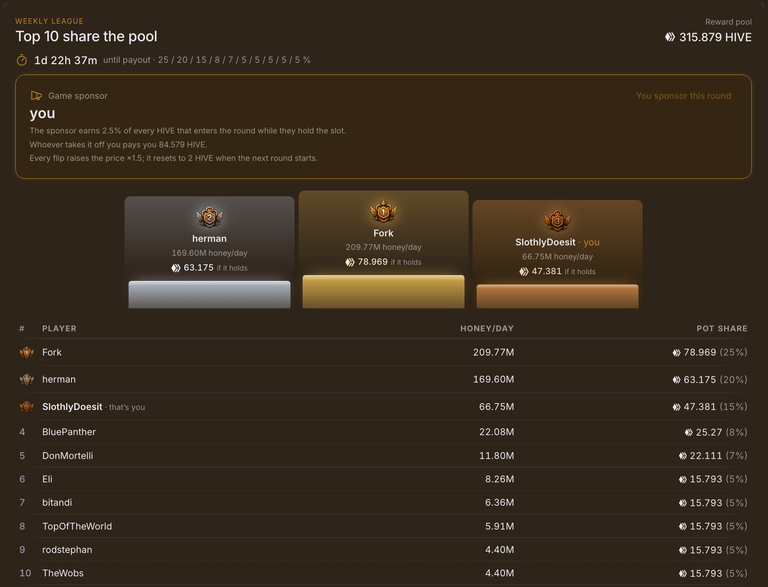Click the gold podium bar under Fork
This screenshot has width=768, height=587.
(x=383, y=292)
